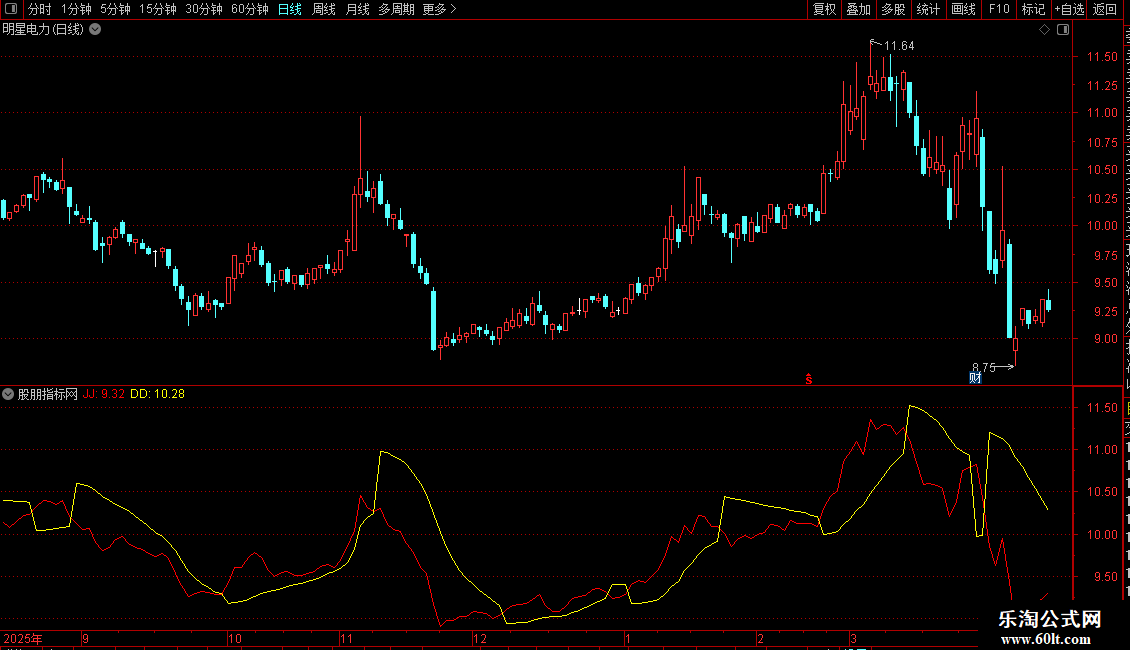This screenshot has width=1130, height=650.
Task: Click the 叠加 overlay button
Action: (858, 9)
